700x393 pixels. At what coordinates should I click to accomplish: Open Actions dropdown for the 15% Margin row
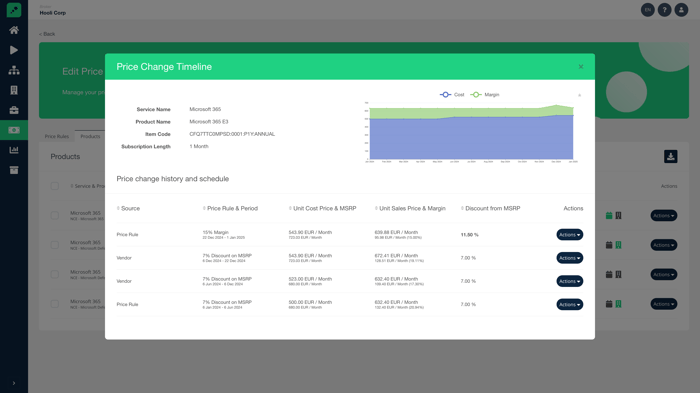click(x=570, y=234)
